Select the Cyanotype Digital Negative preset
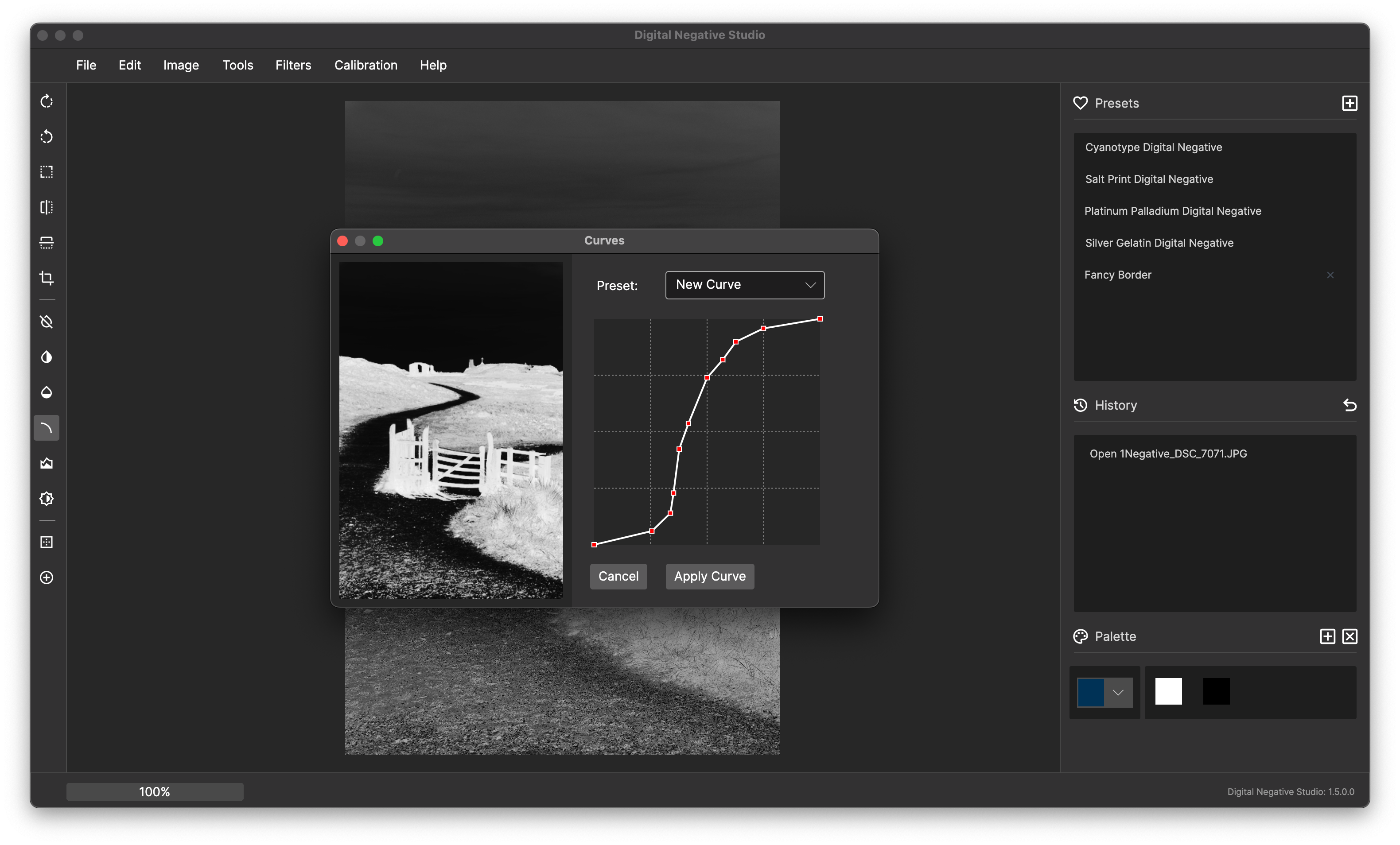1400x845 pixels. [x=1155, y=147]
